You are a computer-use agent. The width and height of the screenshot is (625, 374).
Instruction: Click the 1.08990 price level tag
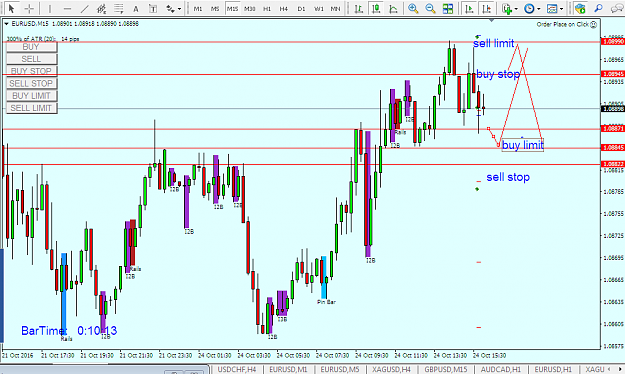[x=613, y=41]
